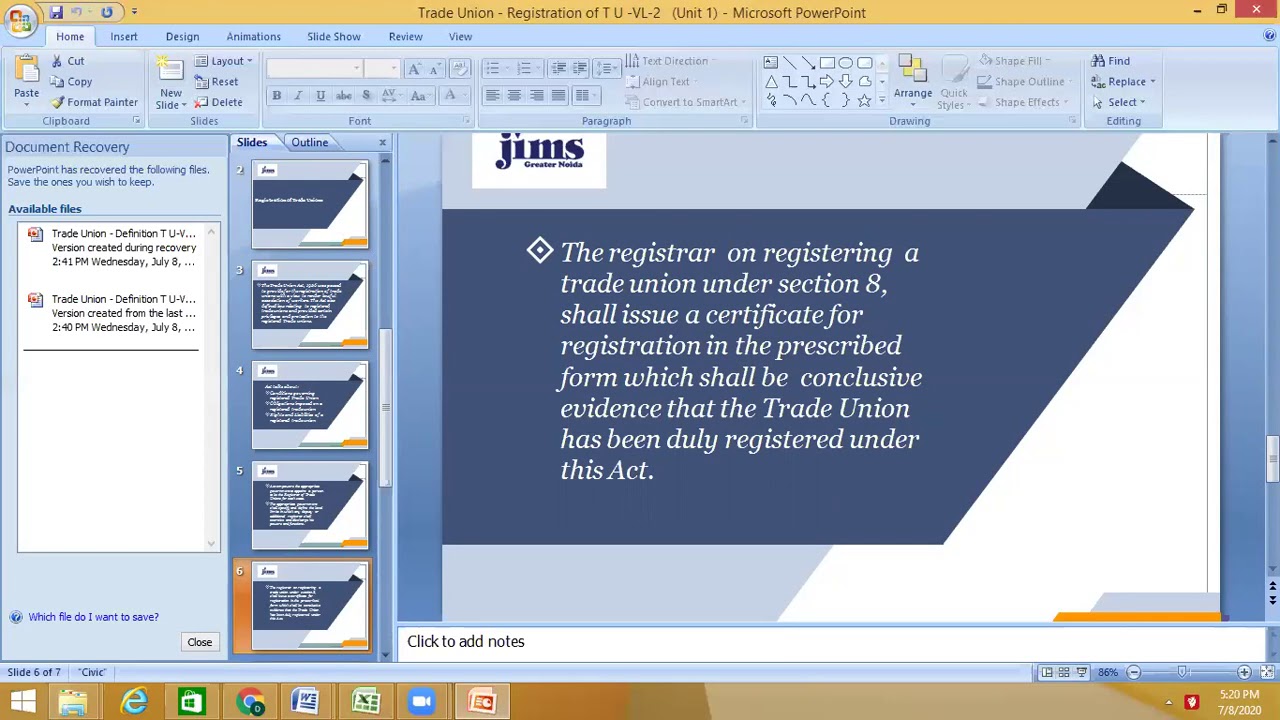The image size is (1280, 720).
Task: Select the Oval shape
Action: point(846,62)
